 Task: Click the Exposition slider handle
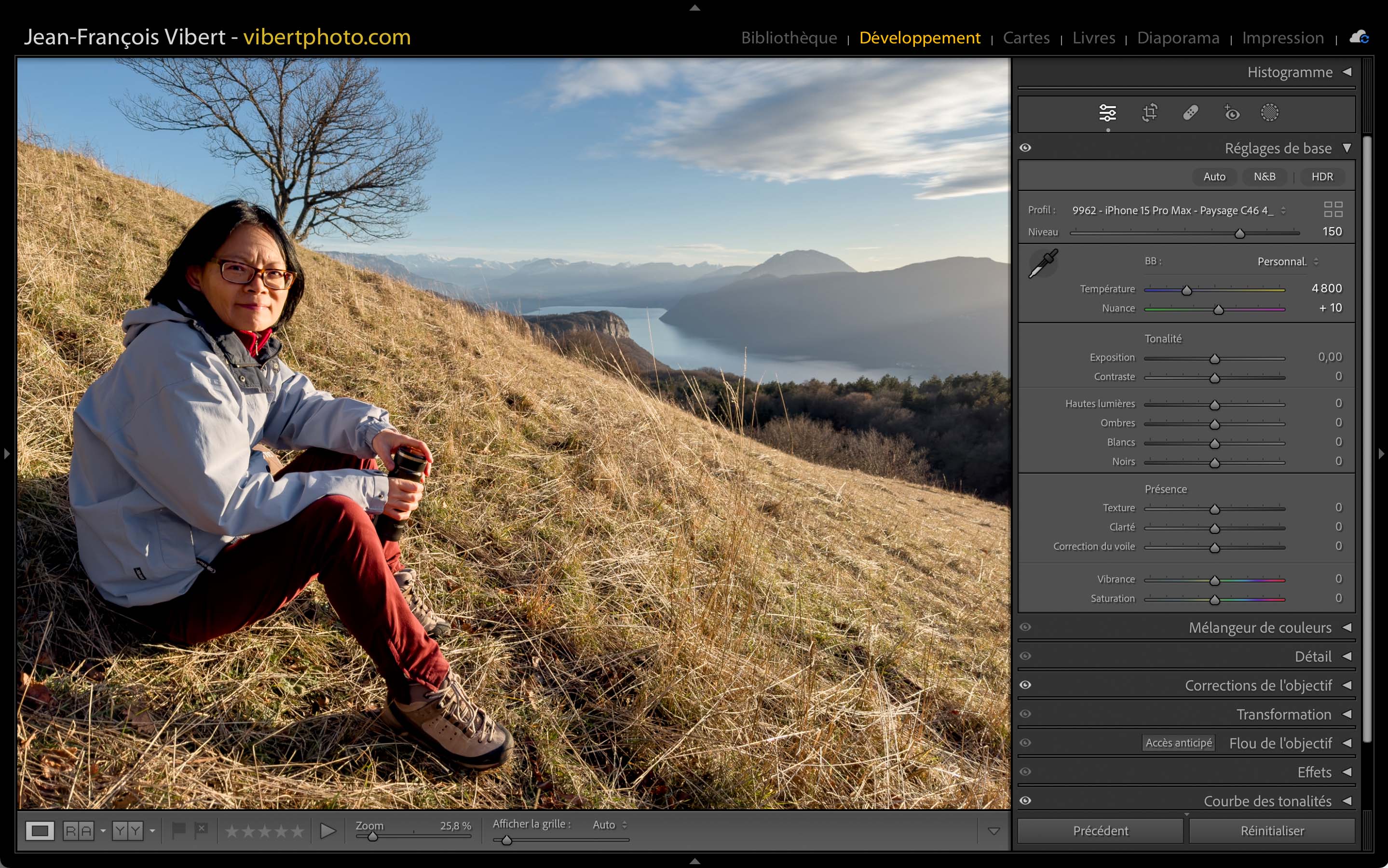pos(1215,359)
